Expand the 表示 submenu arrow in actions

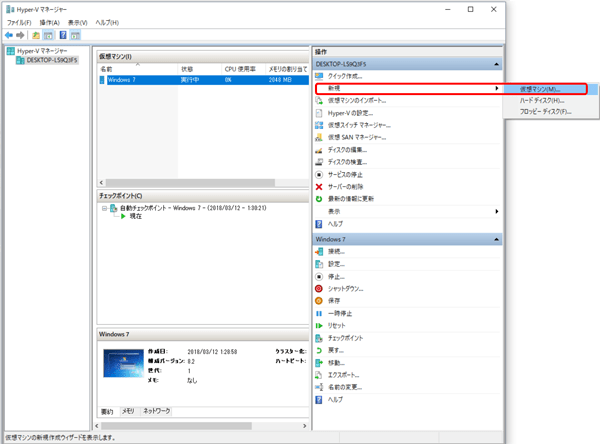click(x=496, y=211)
